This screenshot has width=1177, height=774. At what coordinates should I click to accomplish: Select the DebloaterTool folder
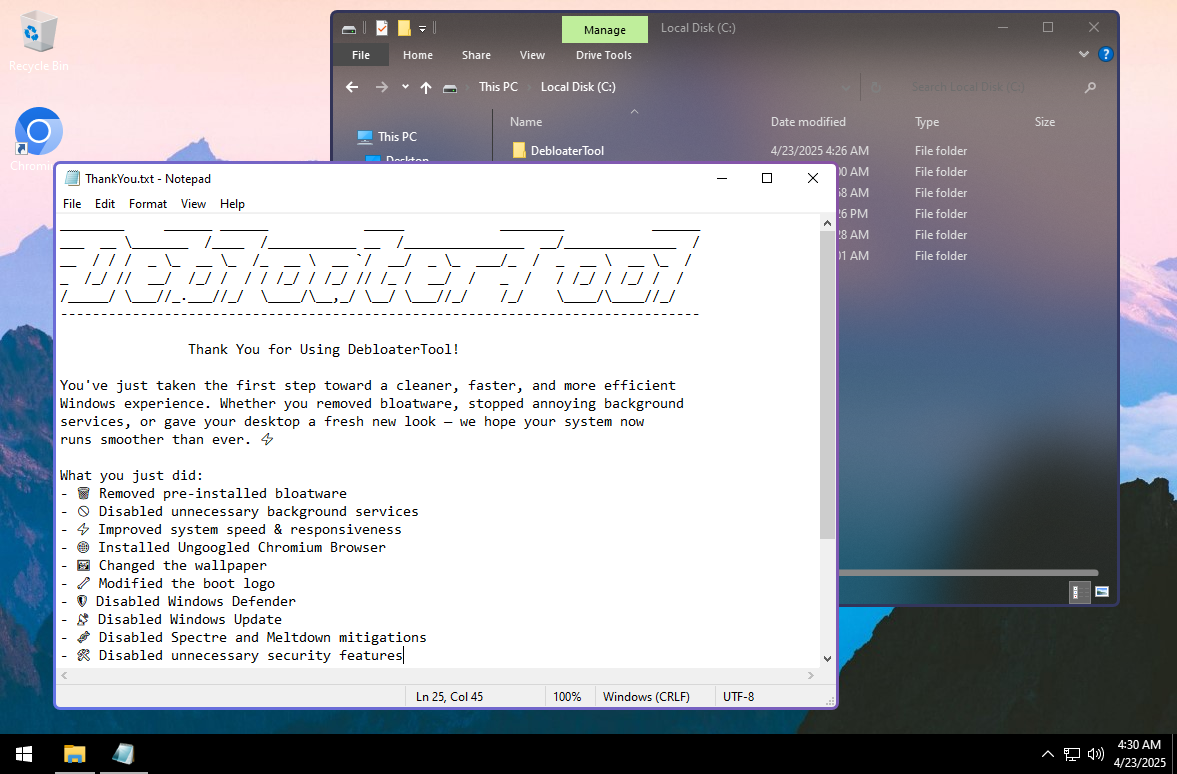coord(567,151)
